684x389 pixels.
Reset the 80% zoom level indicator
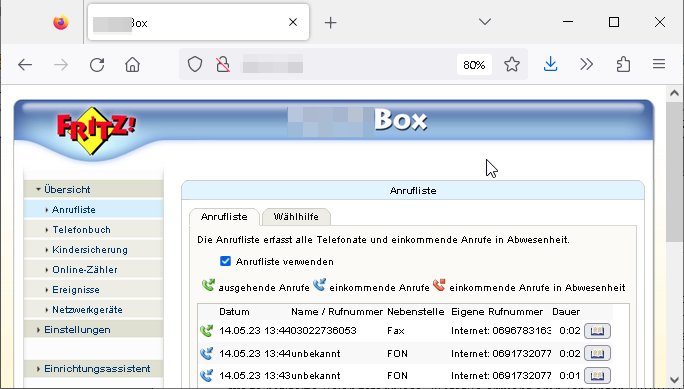click(474, 65)
